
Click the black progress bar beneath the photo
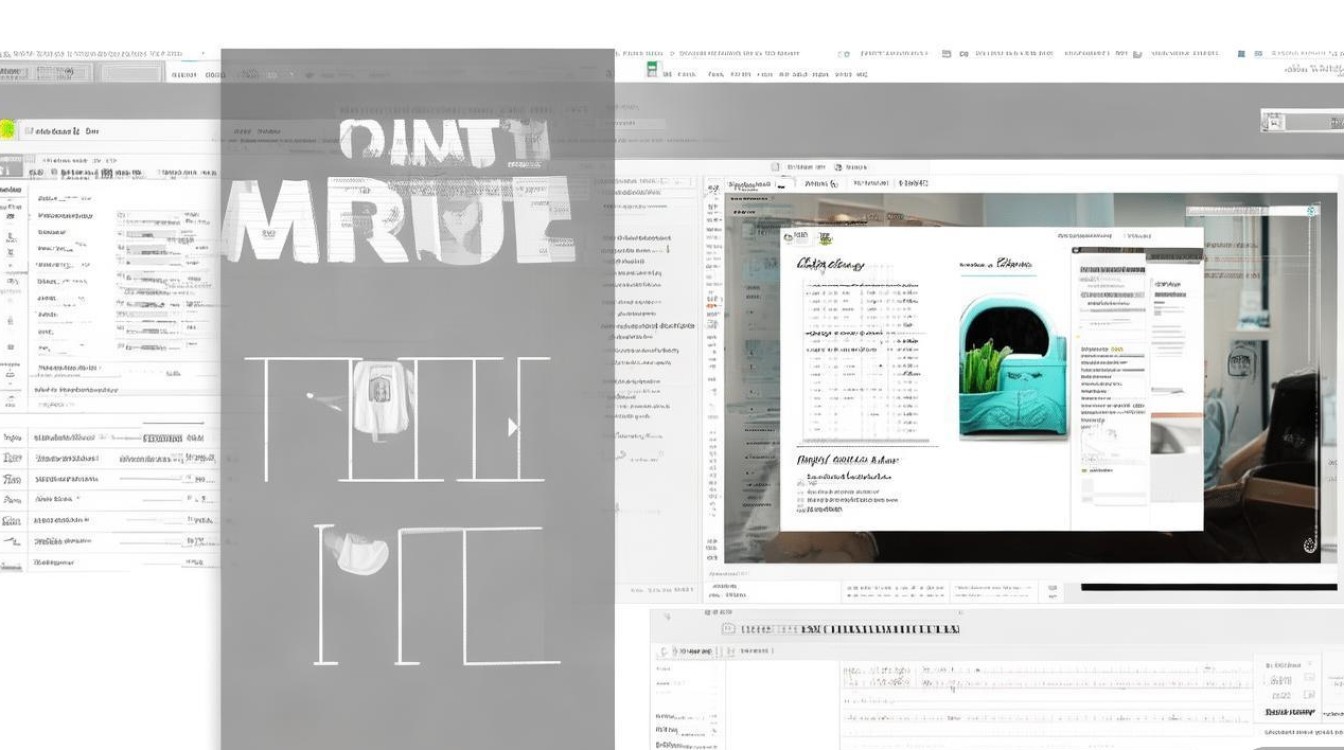[x=1208, y=587]
